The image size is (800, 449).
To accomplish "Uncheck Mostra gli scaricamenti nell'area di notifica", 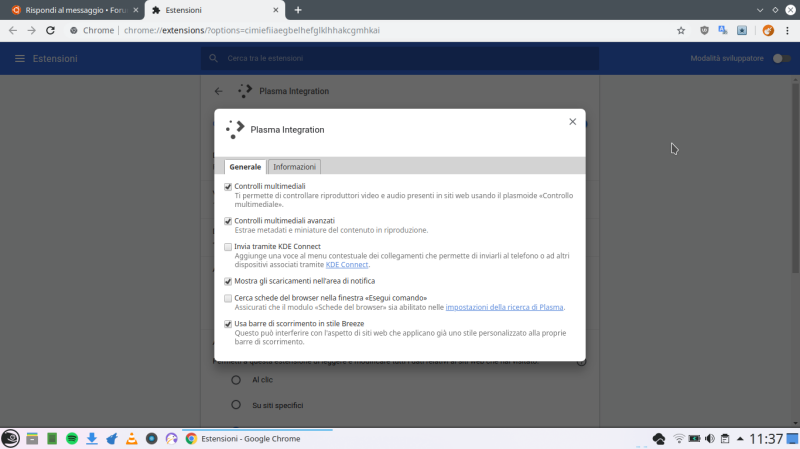I will (228, 281).
